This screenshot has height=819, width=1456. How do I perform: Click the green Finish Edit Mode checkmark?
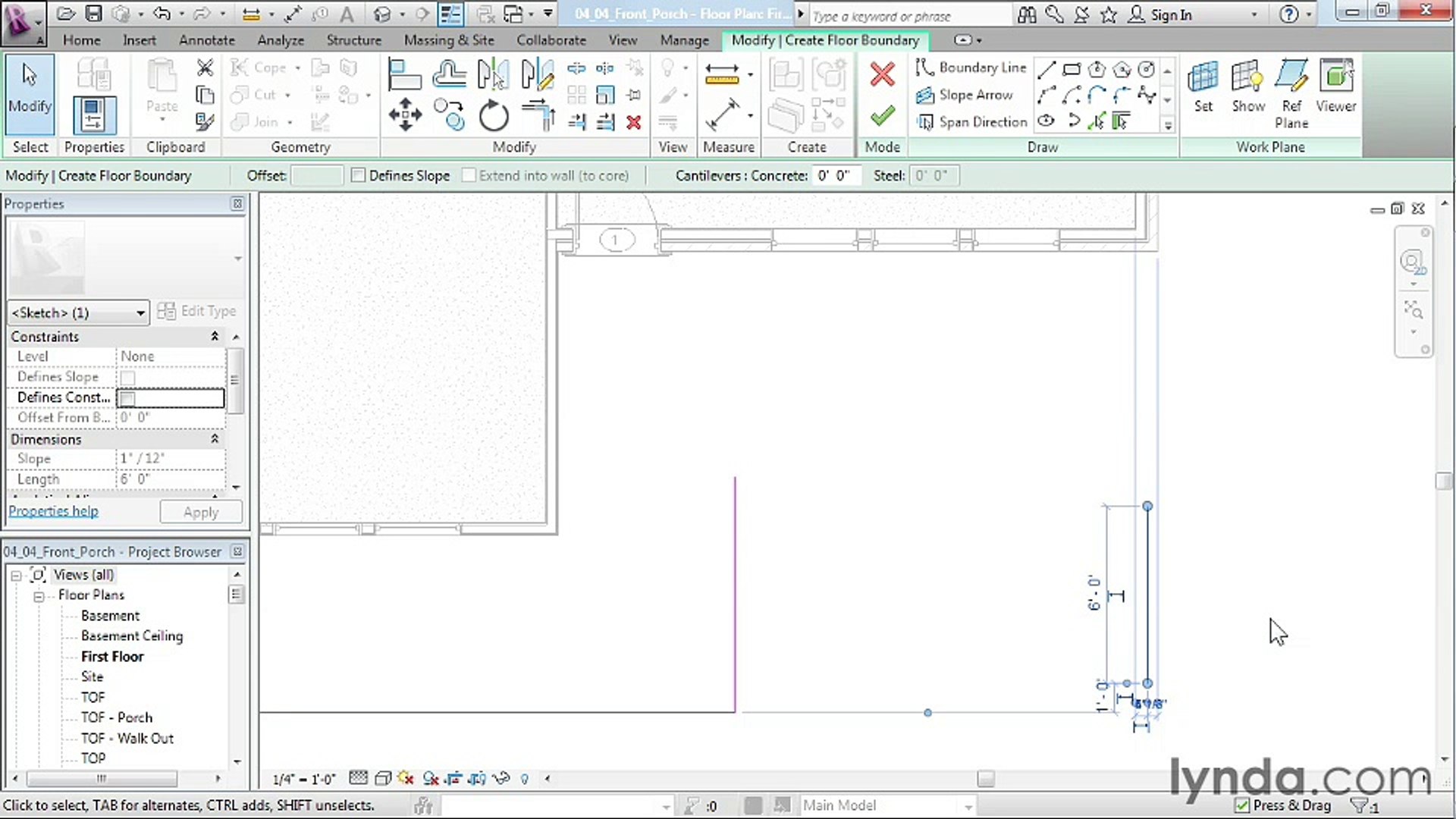point(882,116)
